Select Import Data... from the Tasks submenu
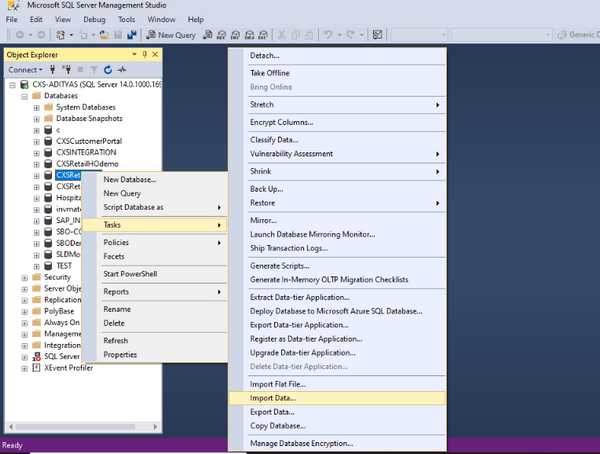Viewport: 600px width, 454px height. [x=337, y=398]
